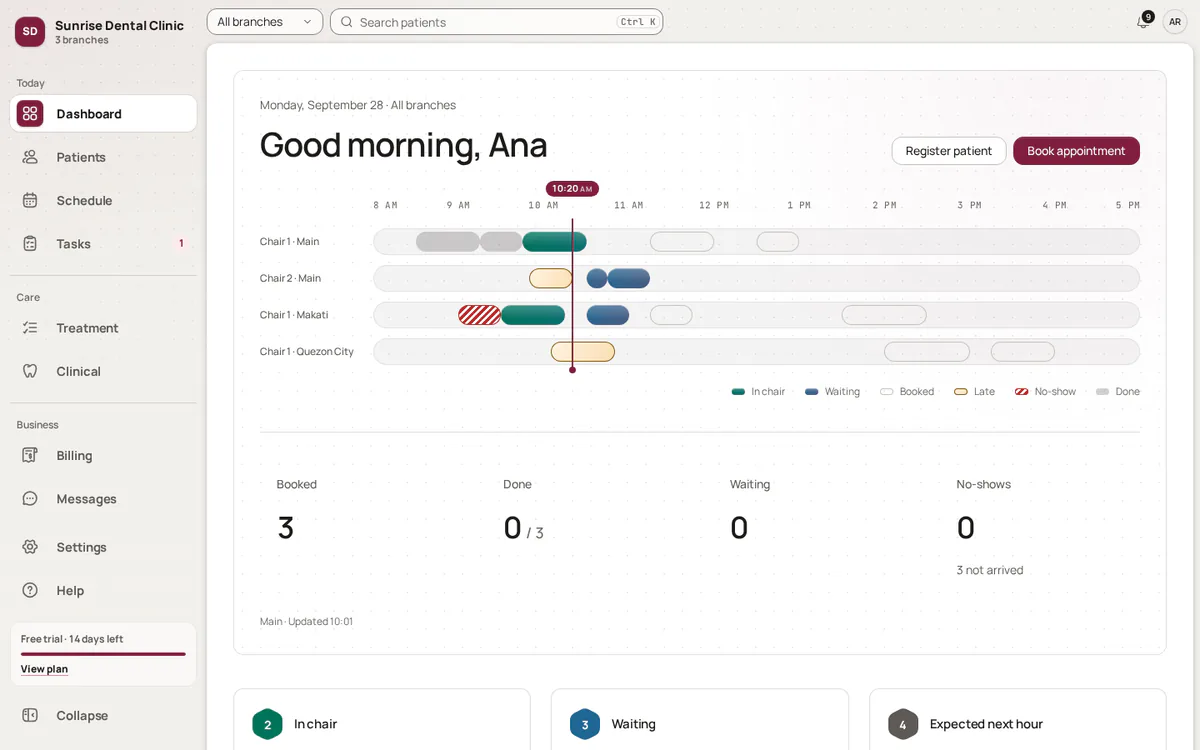
Task: Click the No-show legend swatch
Action: [1022, 392]
